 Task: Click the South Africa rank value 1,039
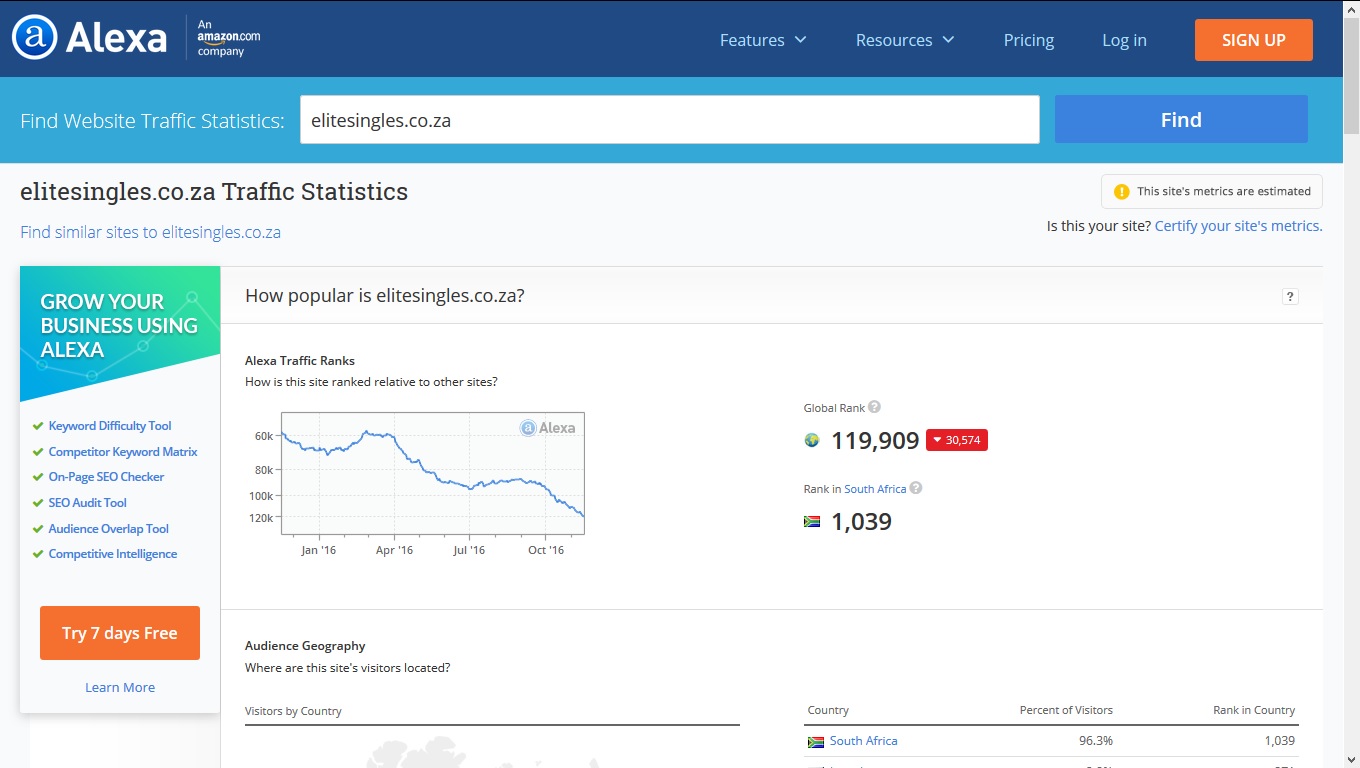[861, 521]
